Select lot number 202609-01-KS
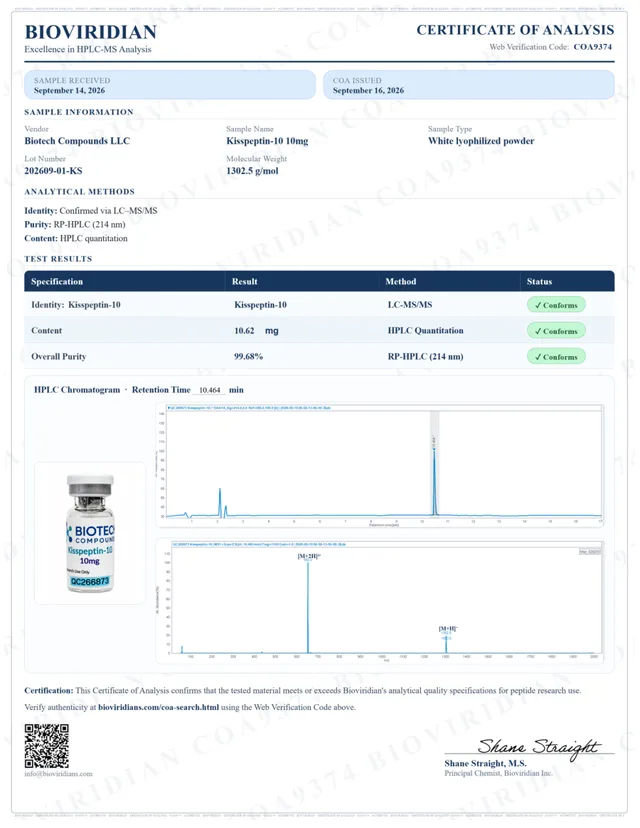The width and height of the screenshot is (640, 828). 53,171
